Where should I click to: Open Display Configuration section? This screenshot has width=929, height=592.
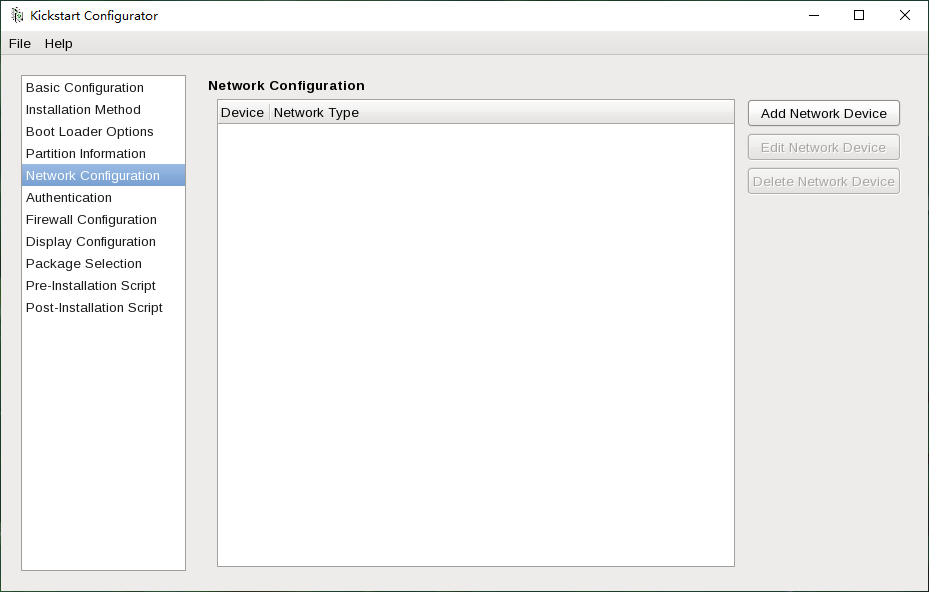click(x=103, y=241)
